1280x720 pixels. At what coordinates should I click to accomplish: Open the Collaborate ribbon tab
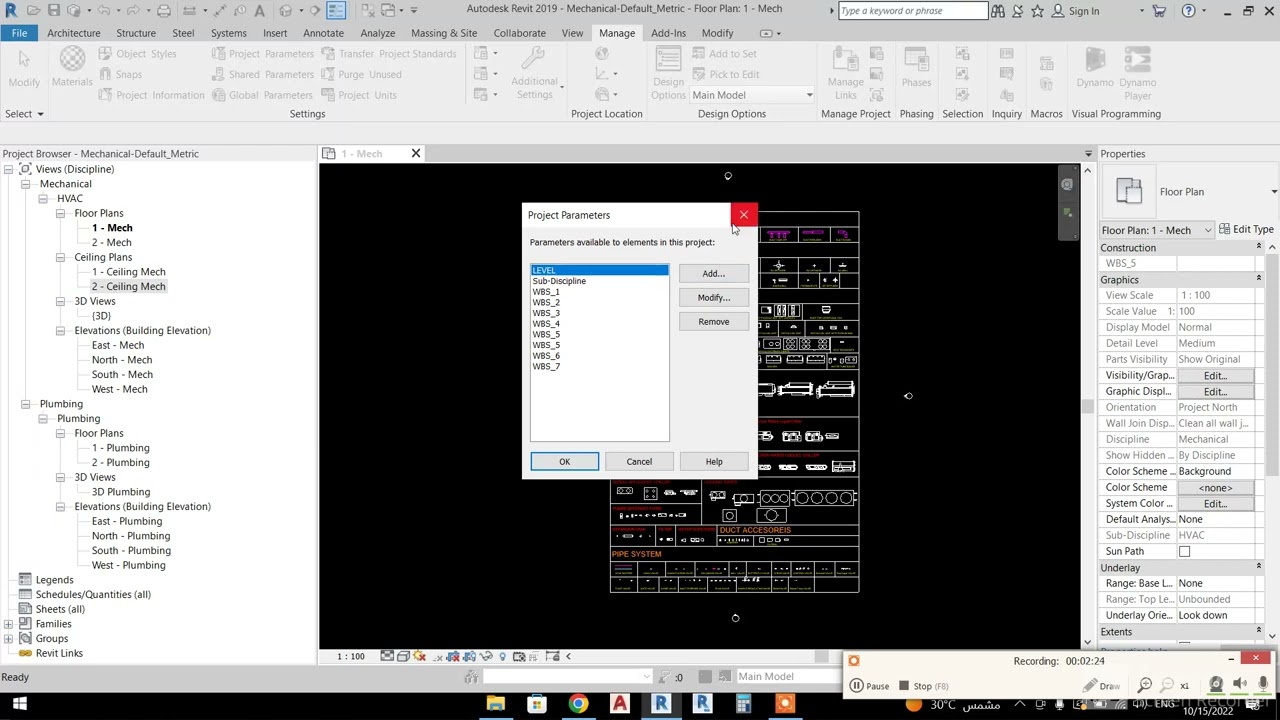coord(519,33)
